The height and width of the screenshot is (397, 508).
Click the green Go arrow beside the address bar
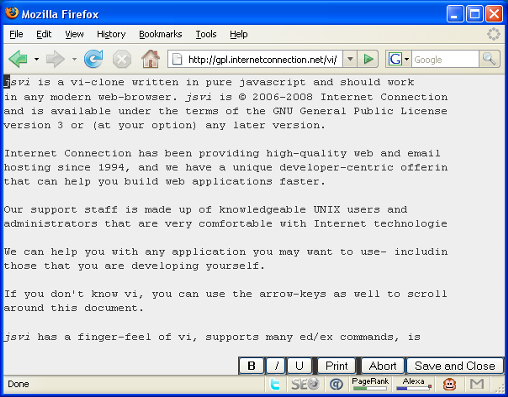click(368, 59)
